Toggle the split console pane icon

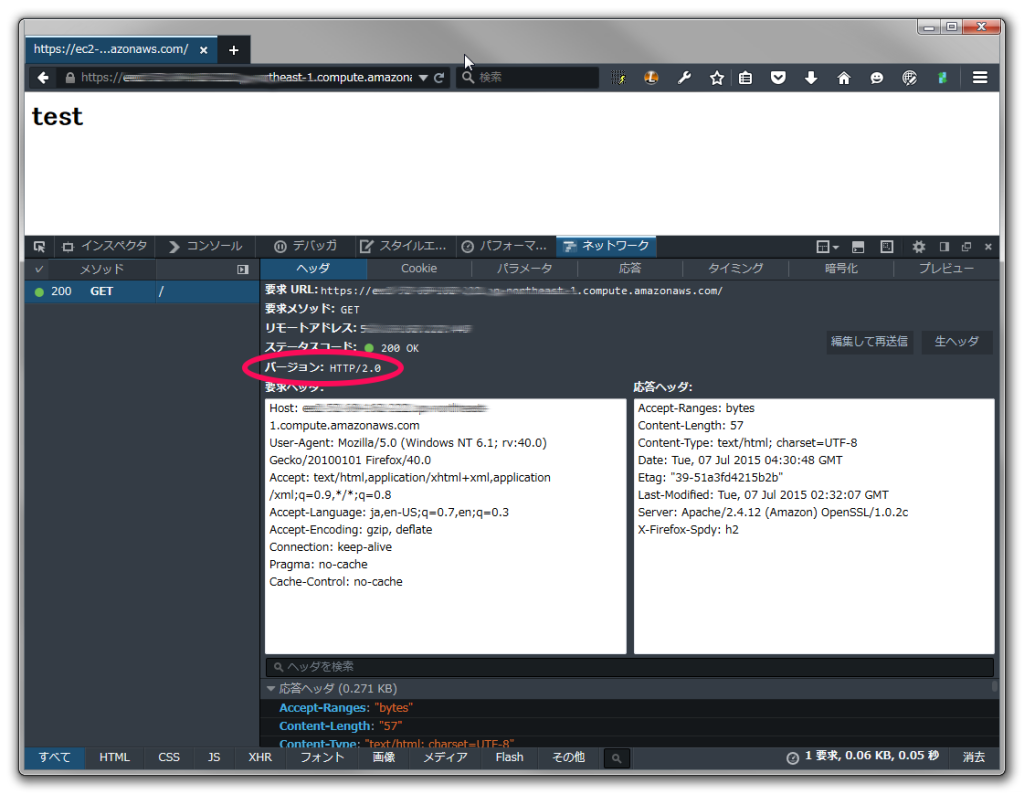857,246
